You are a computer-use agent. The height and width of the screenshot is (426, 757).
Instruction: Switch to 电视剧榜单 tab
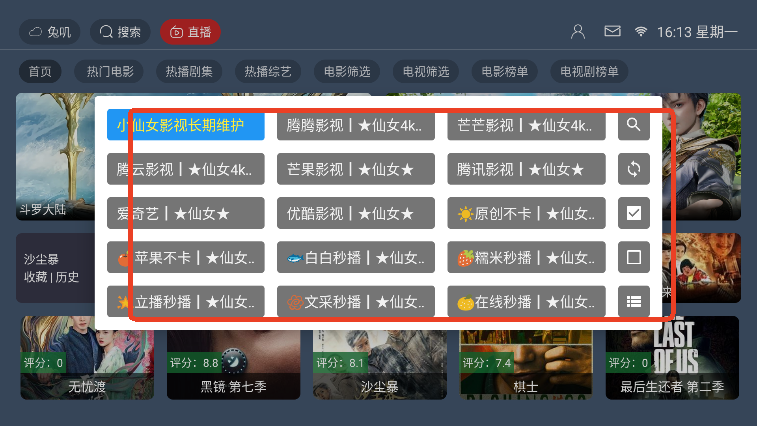tap(589, 71)
